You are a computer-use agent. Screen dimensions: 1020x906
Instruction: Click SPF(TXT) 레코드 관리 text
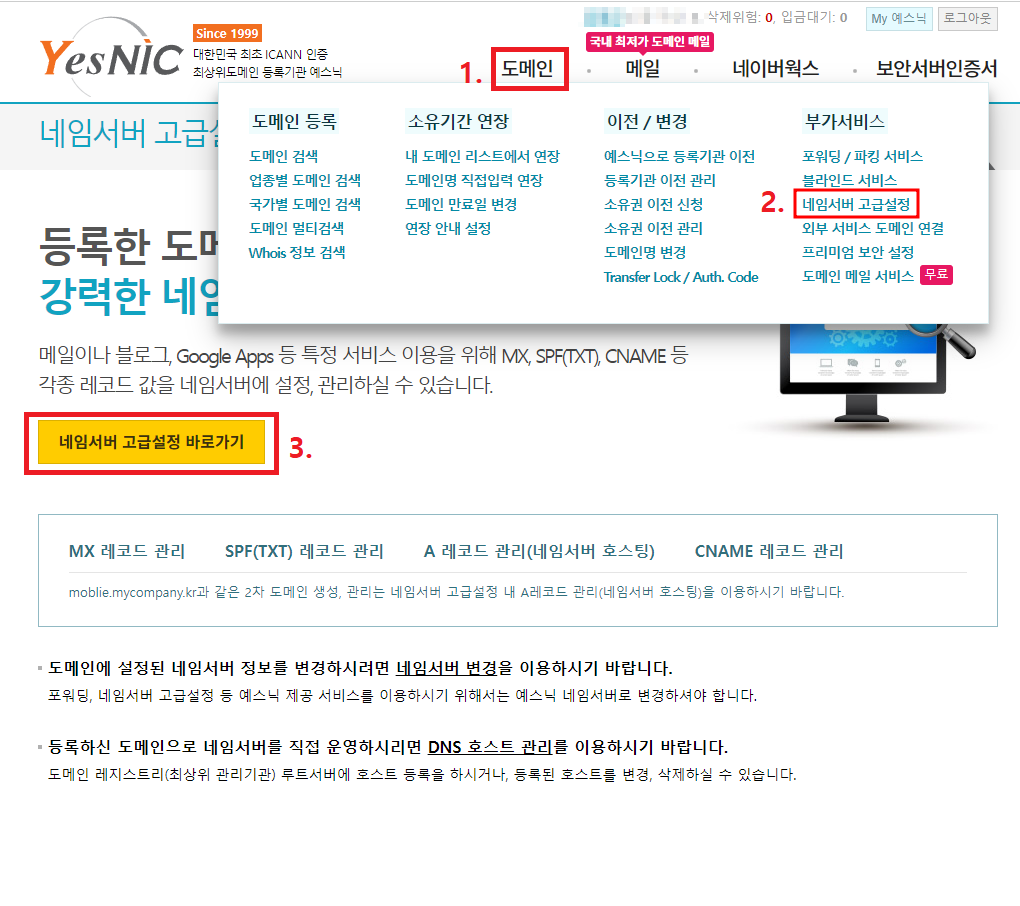point(304,552)
